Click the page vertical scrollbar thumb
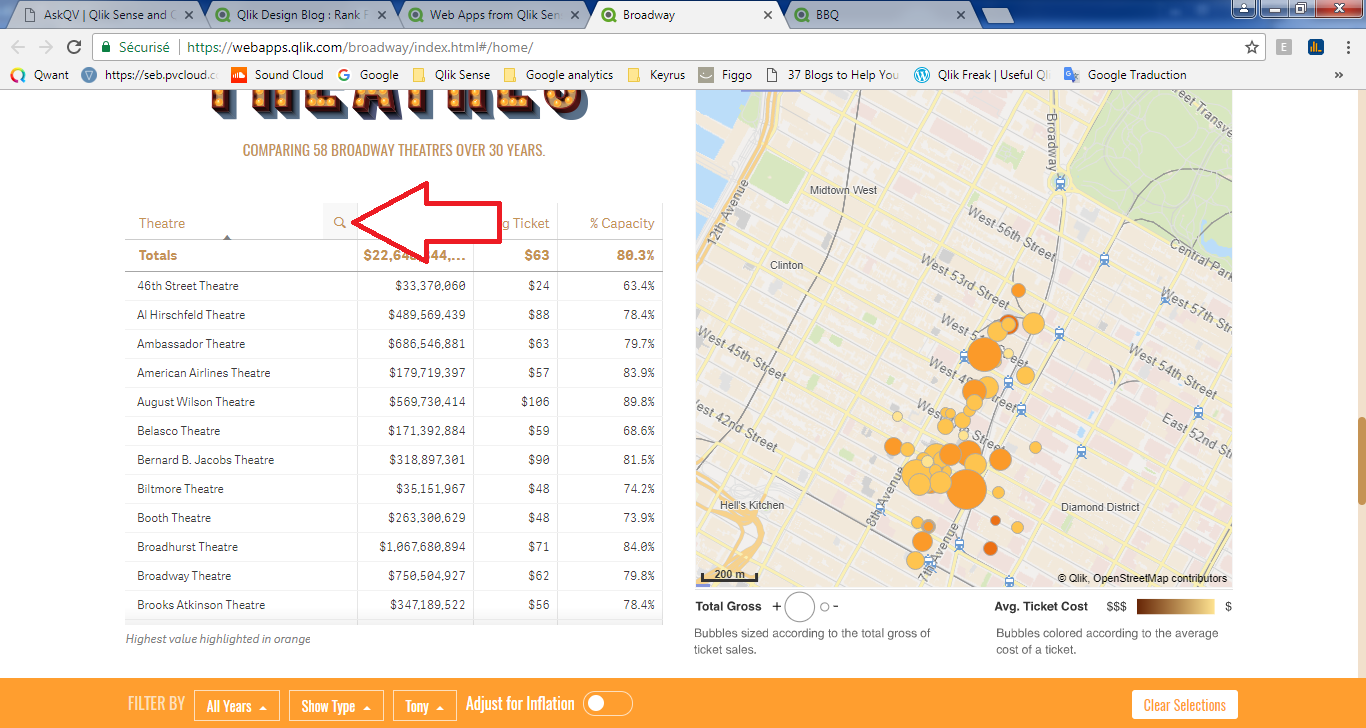 click(1360, 461)
